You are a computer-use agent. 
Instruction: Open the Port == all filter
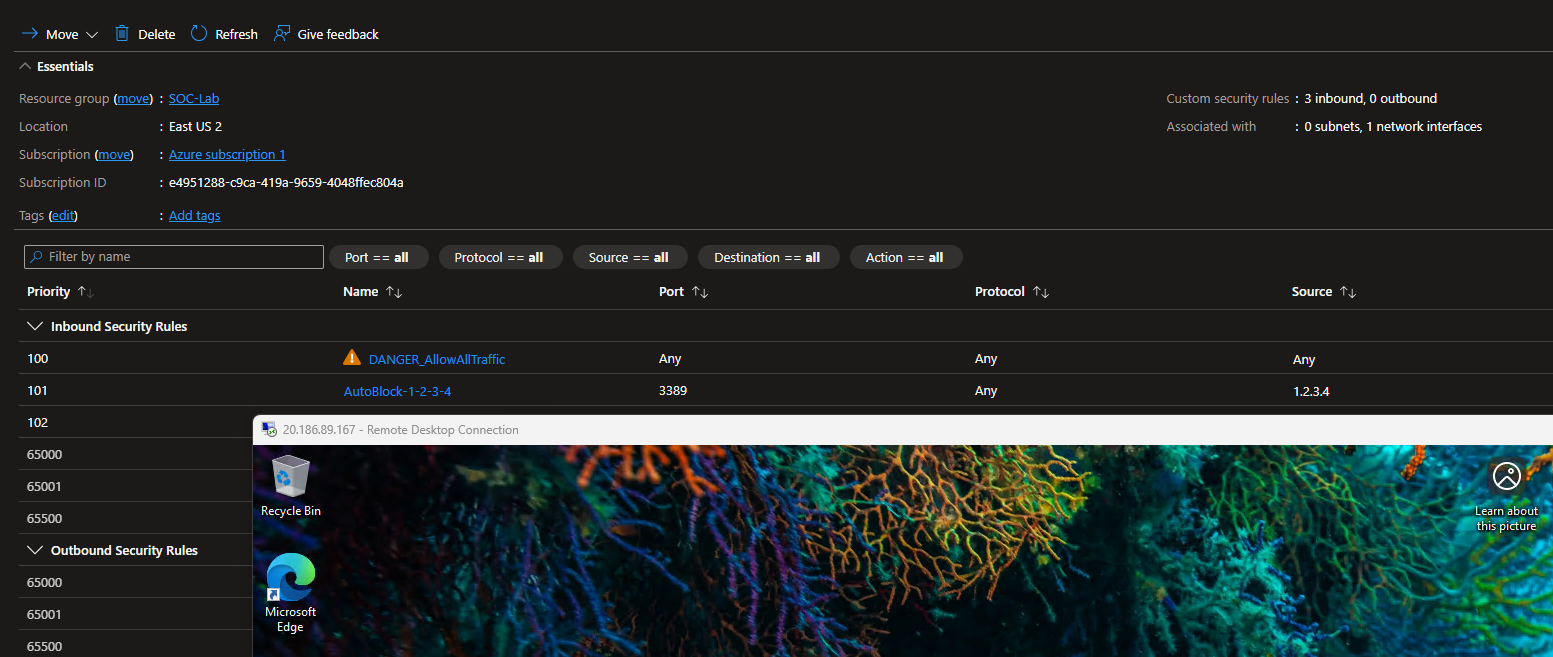pos(377,257)
